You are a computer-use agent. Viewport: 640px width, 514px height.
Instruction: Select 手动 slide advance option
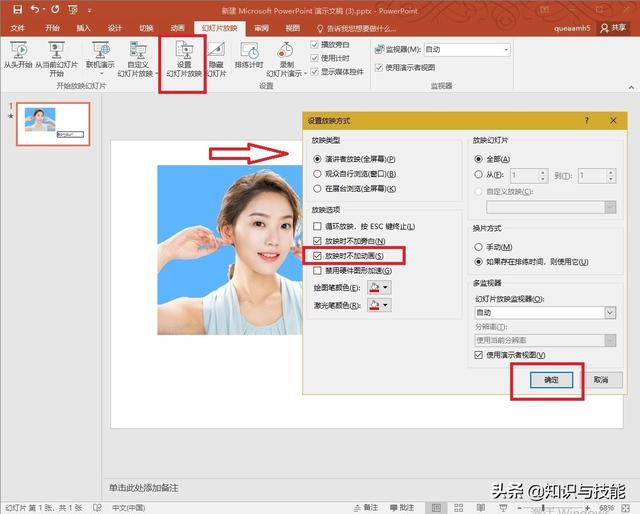480,247
